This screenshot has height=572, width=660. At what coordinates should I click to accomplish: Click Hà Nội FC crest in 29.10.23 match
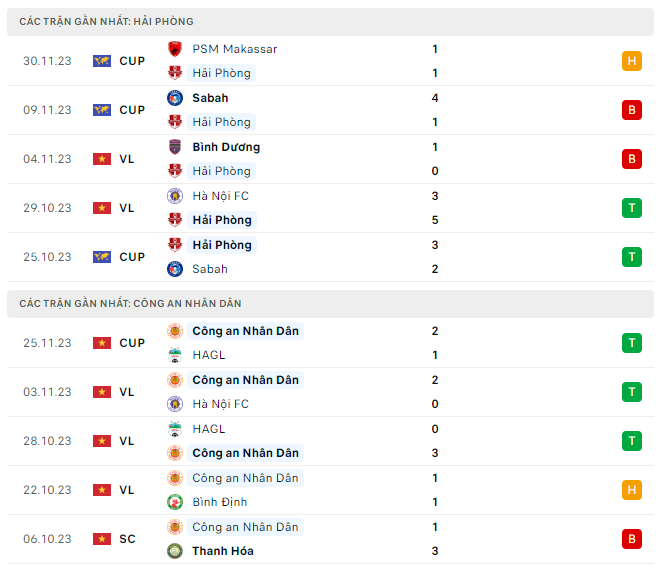coord(175,196)
